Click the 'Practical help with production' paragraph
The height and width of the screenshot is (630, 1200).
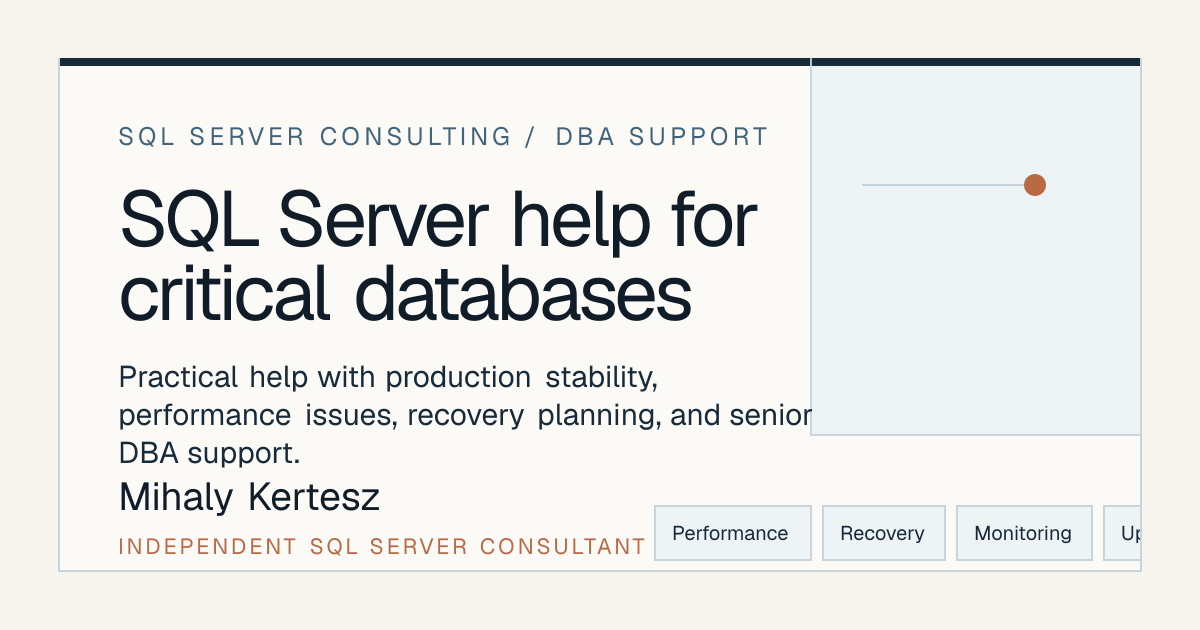[x=465, y=415]
